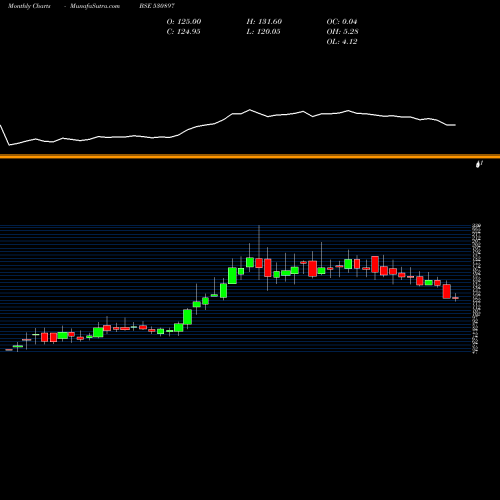Viewport: 500px width, 500px height.
Task: Click the low value 'L: 120.05'
Action: 263,32
